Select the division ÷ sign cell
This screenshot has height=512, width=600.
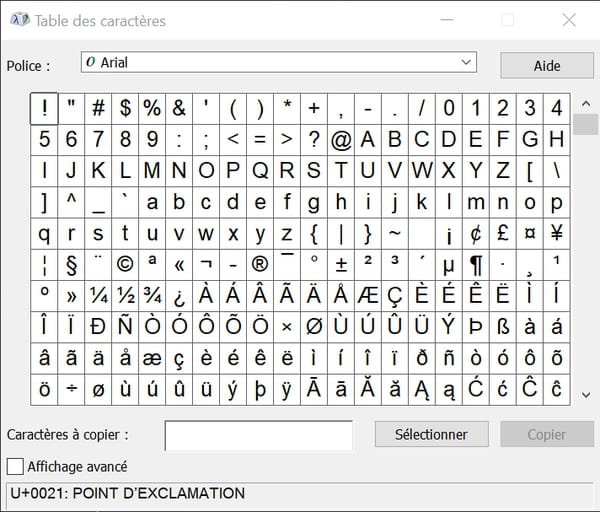click(71, 390)
